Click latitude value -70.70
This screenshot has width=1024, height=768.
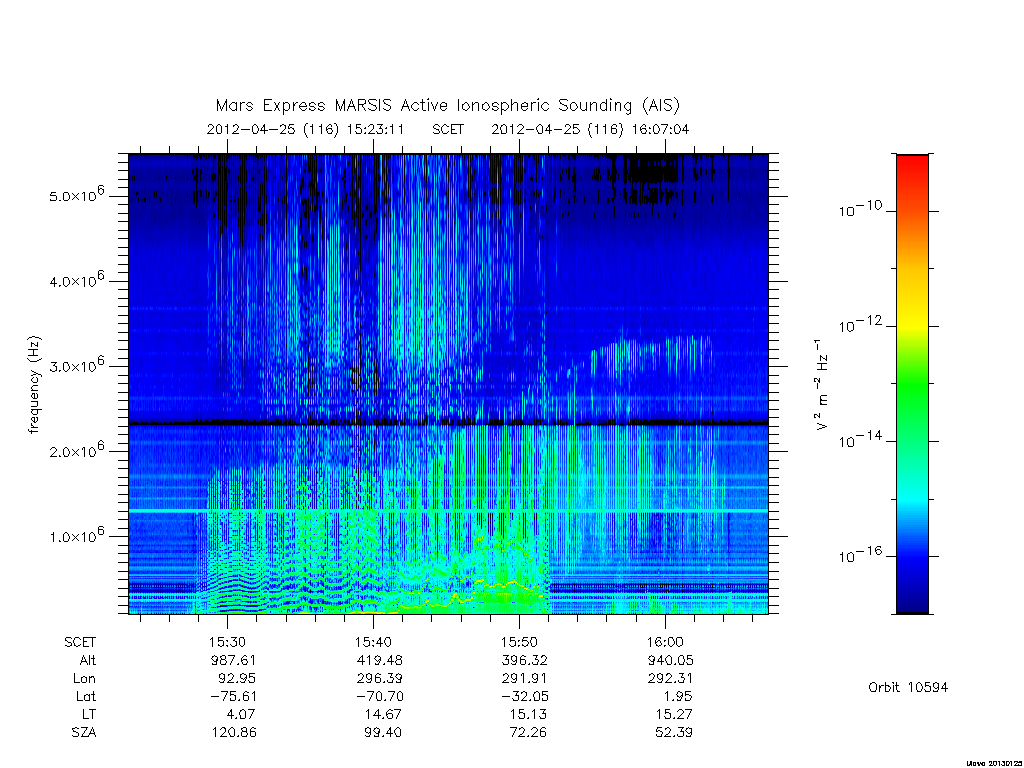click(379, 697)
